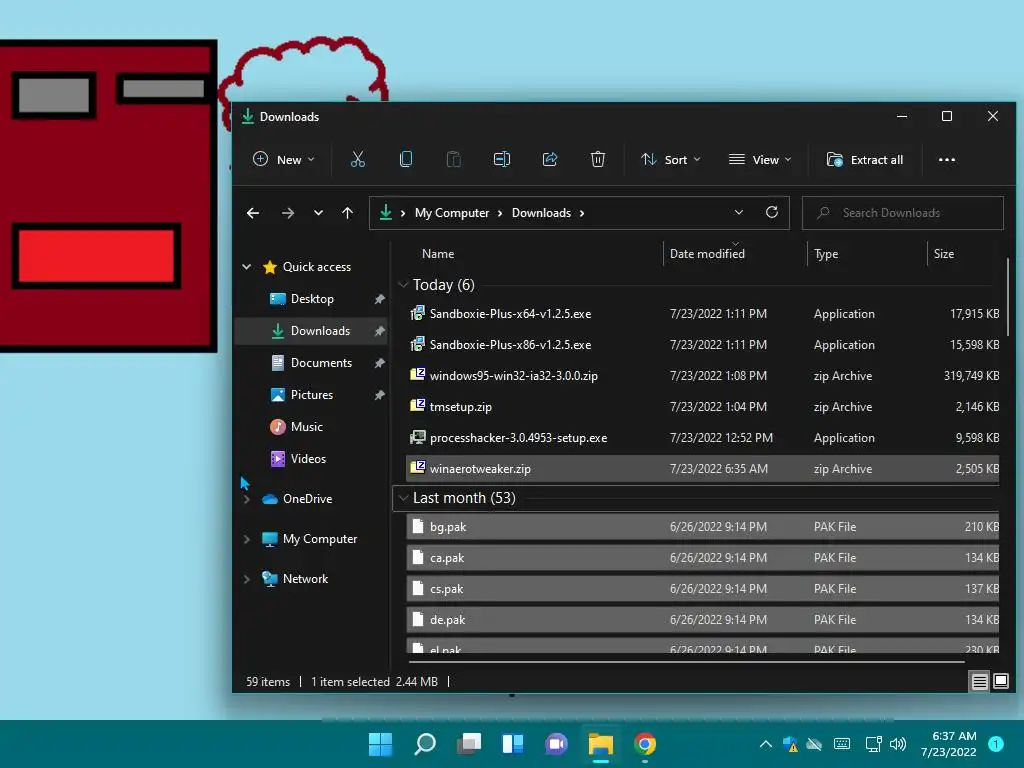
Task: Select the de.pak file
Action: (x=703, y=620)
